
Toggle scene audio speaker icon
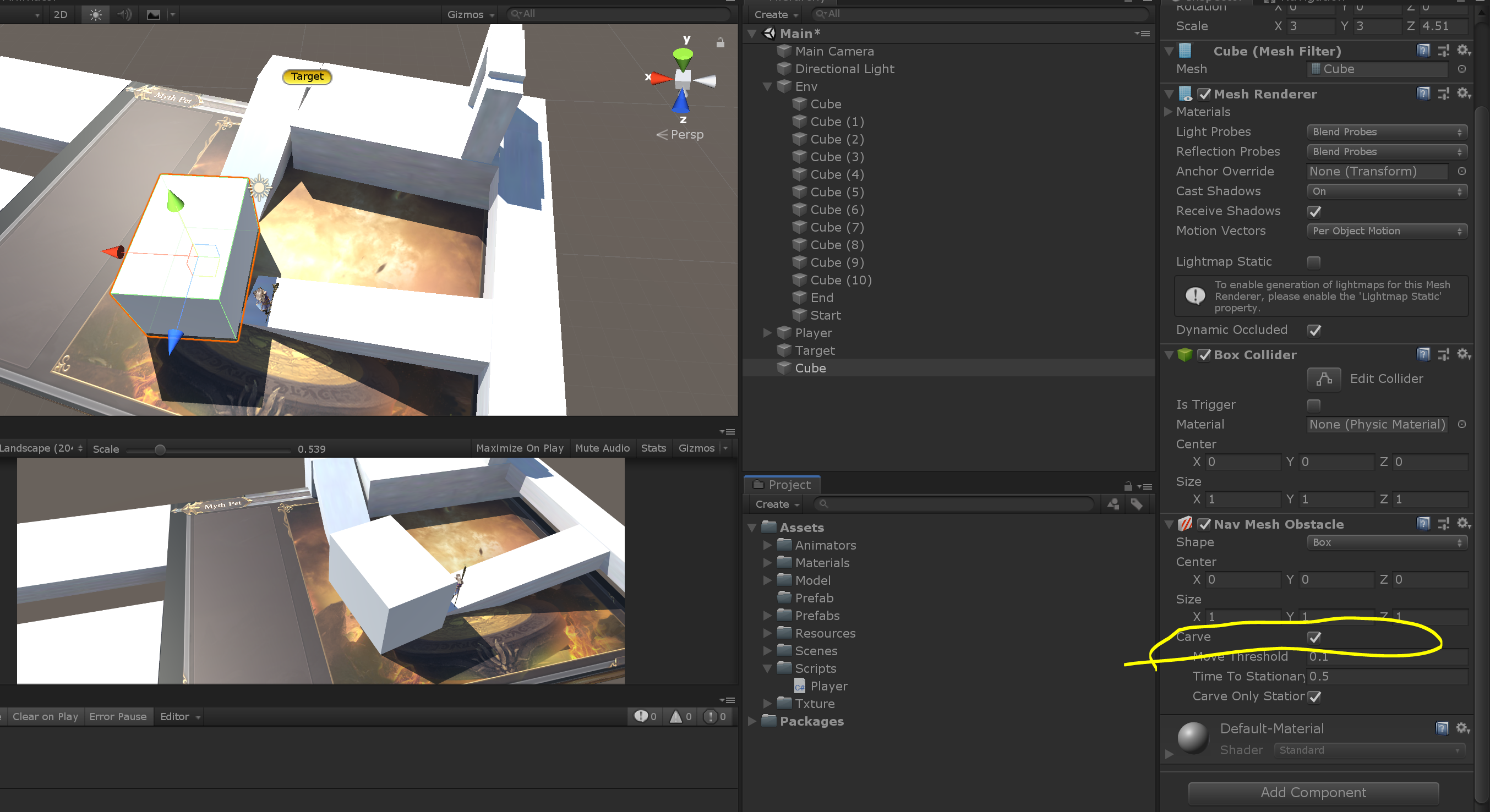click(124, 14)
